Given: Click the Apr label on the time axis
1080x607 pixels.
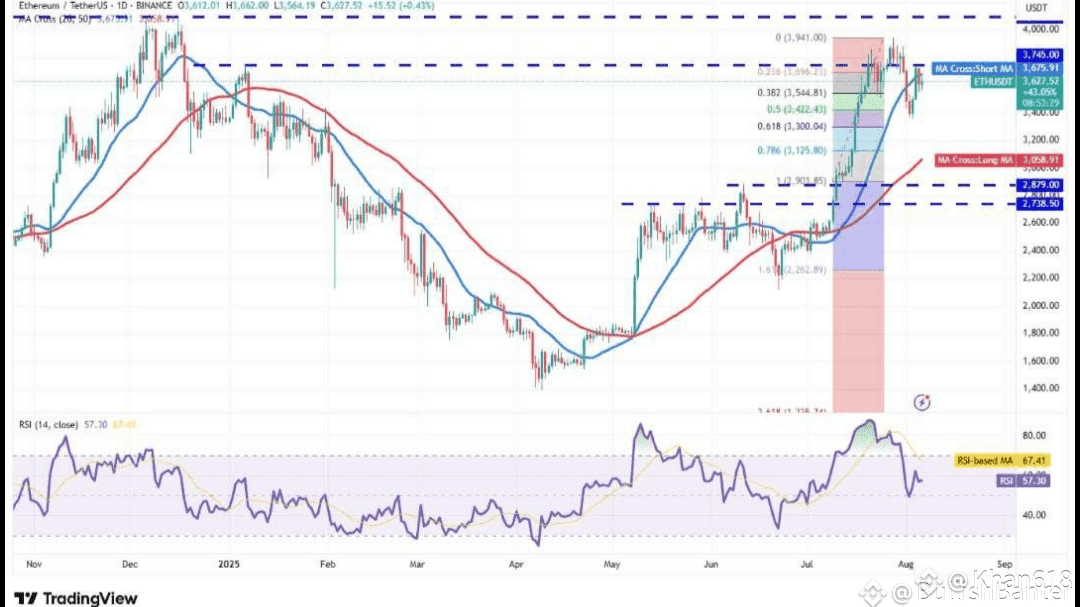Looking at the screenshot, I should coord(516,564).
